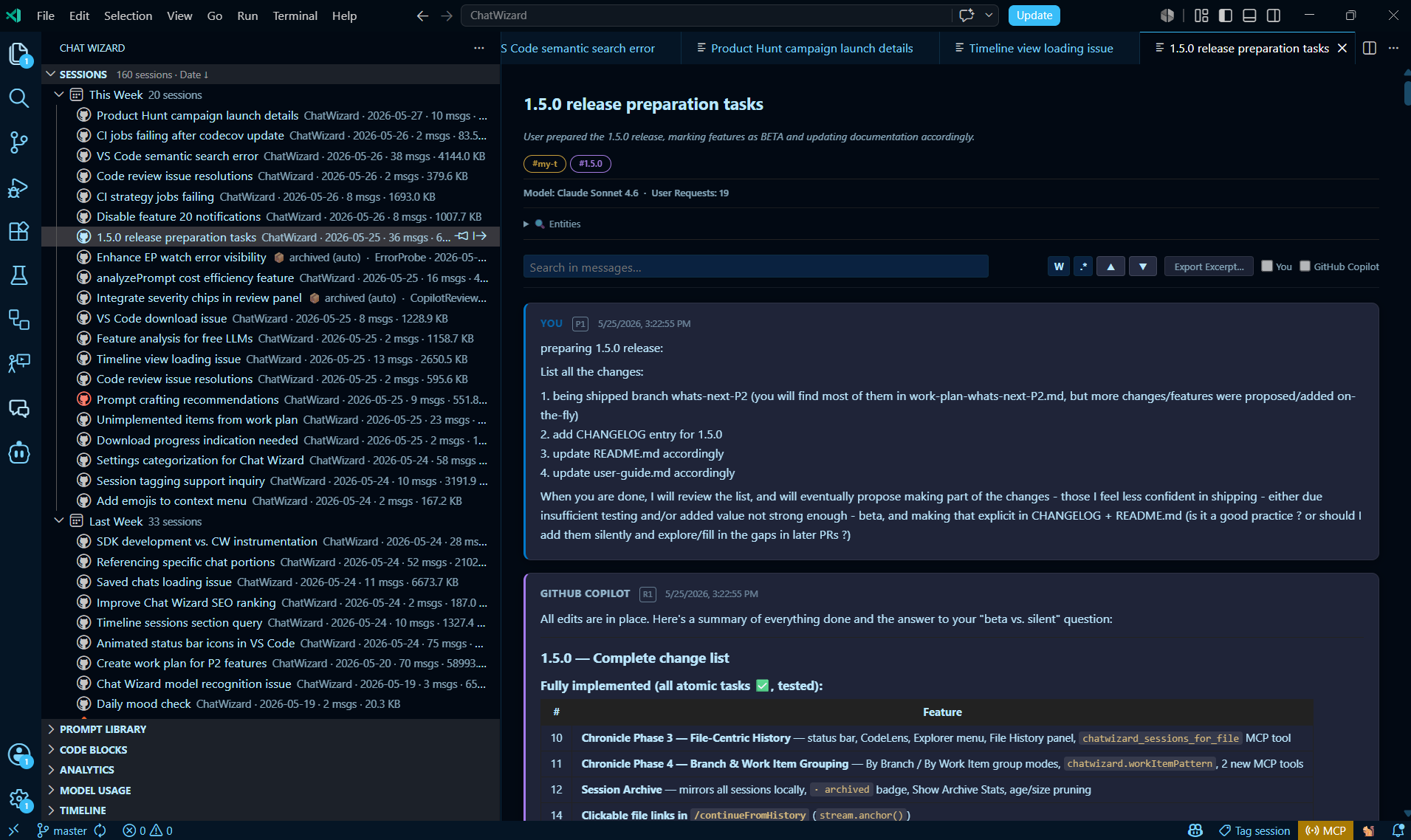The width and height of the screenshot is (1411, 840).
Task: Jump to next search match arrow
Action: 1143,266
